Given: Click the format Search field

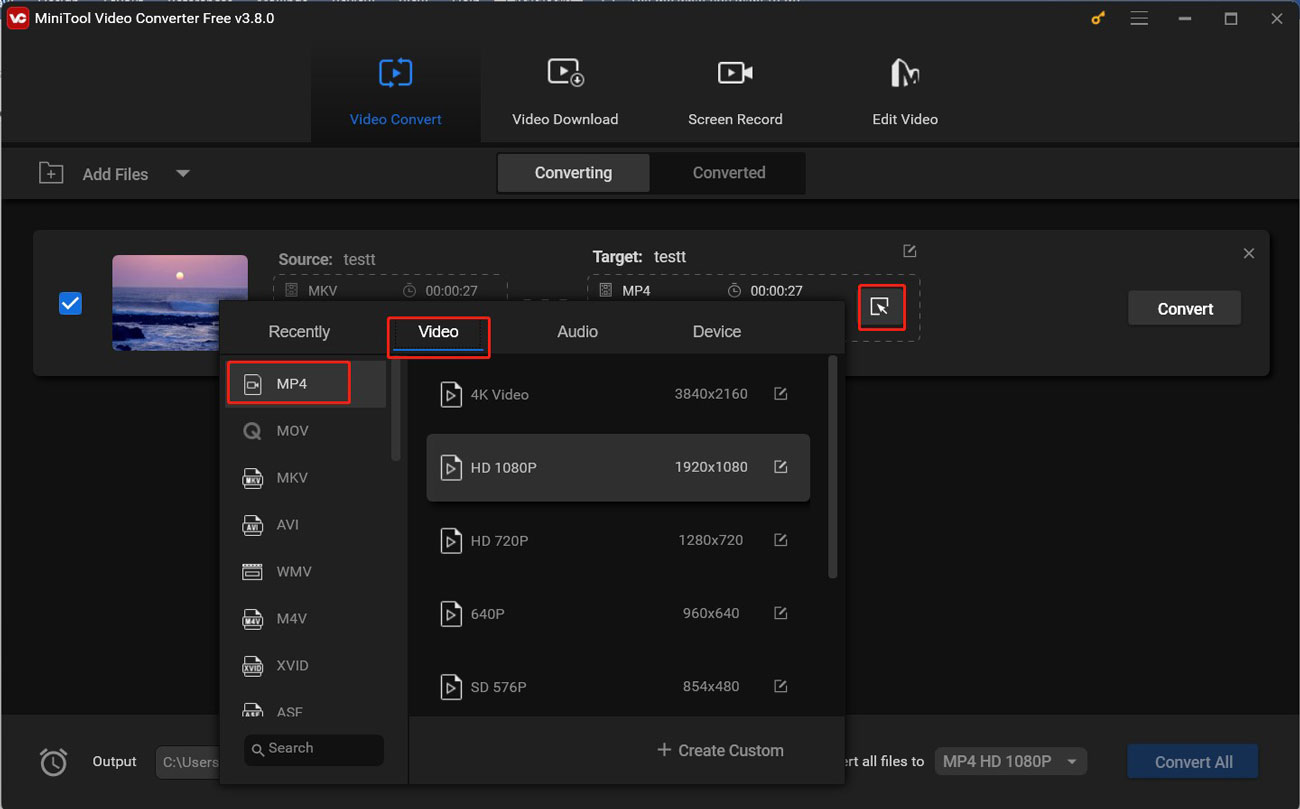Looking at the screenshot, I should pos(314,749).
